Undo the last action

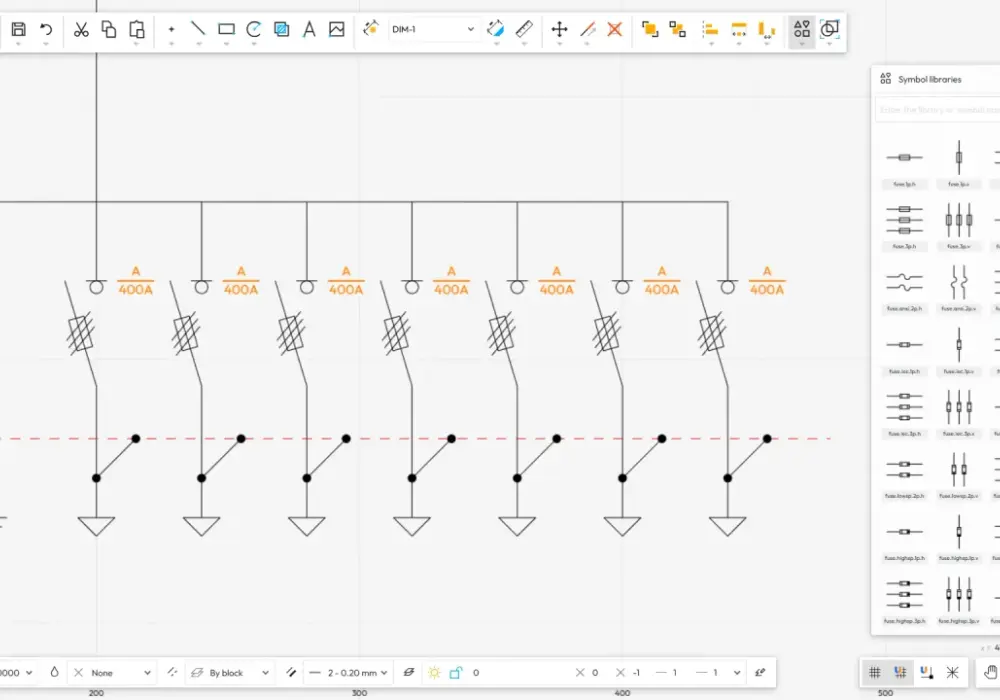coord(46,29)
